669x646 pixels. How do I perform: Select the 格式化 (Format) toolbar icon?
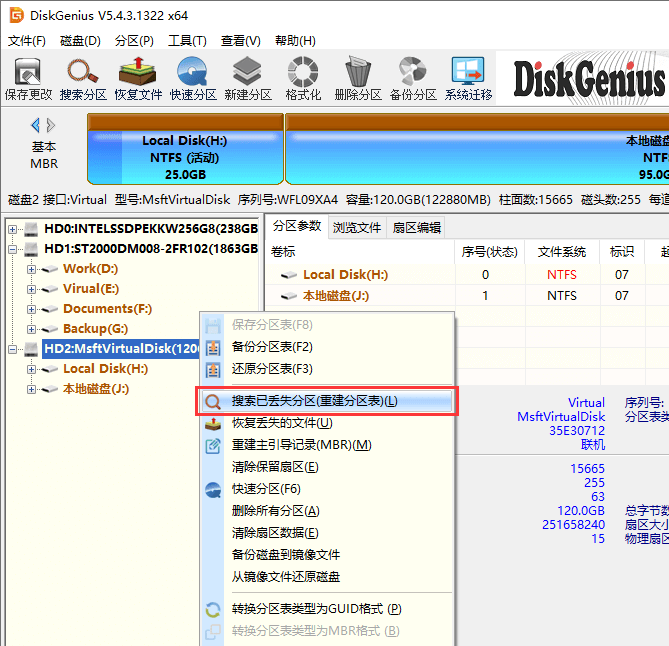coord(303,78)
